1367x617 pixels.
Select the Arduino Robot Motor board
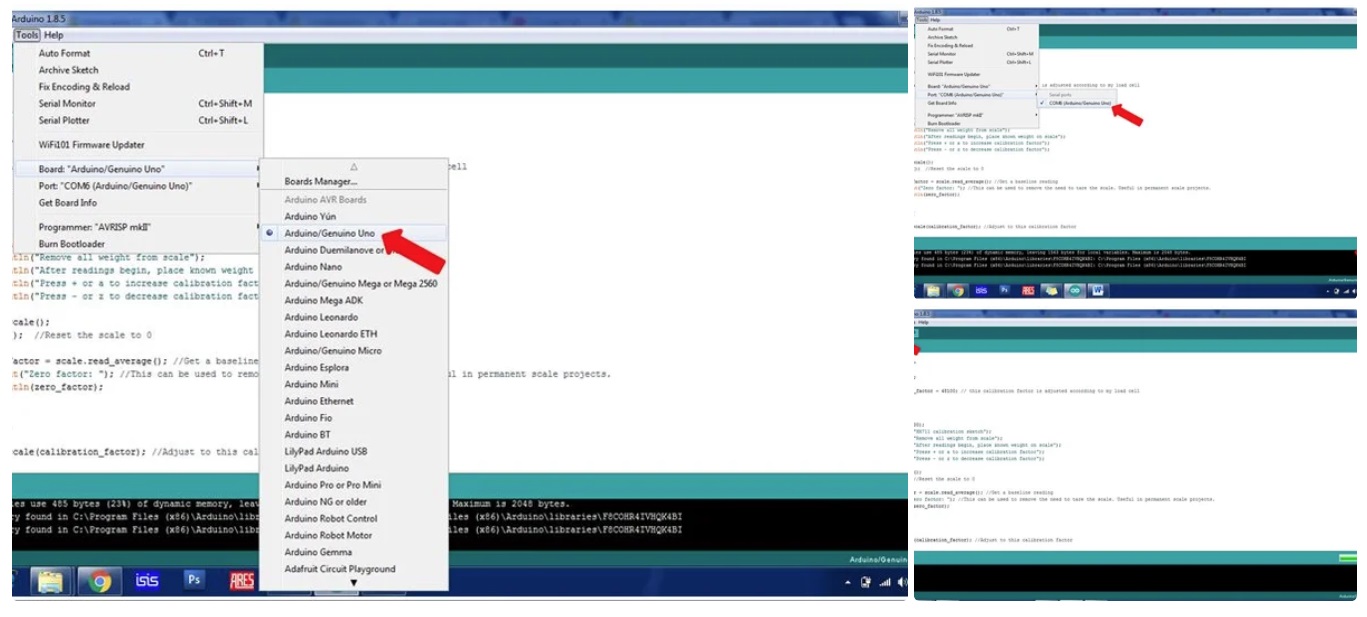click(354, 535)
